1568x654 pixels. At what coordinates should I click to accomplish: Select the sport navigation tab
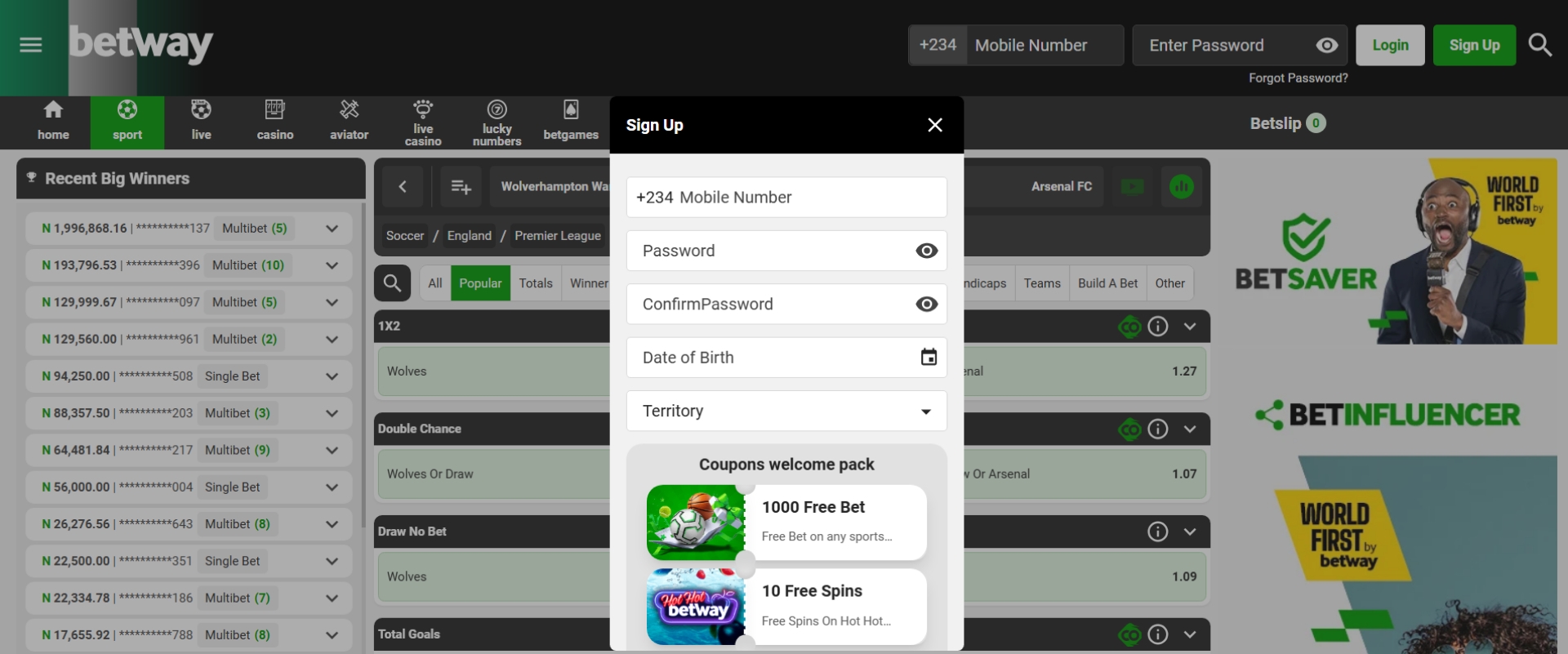pos(127,122)
